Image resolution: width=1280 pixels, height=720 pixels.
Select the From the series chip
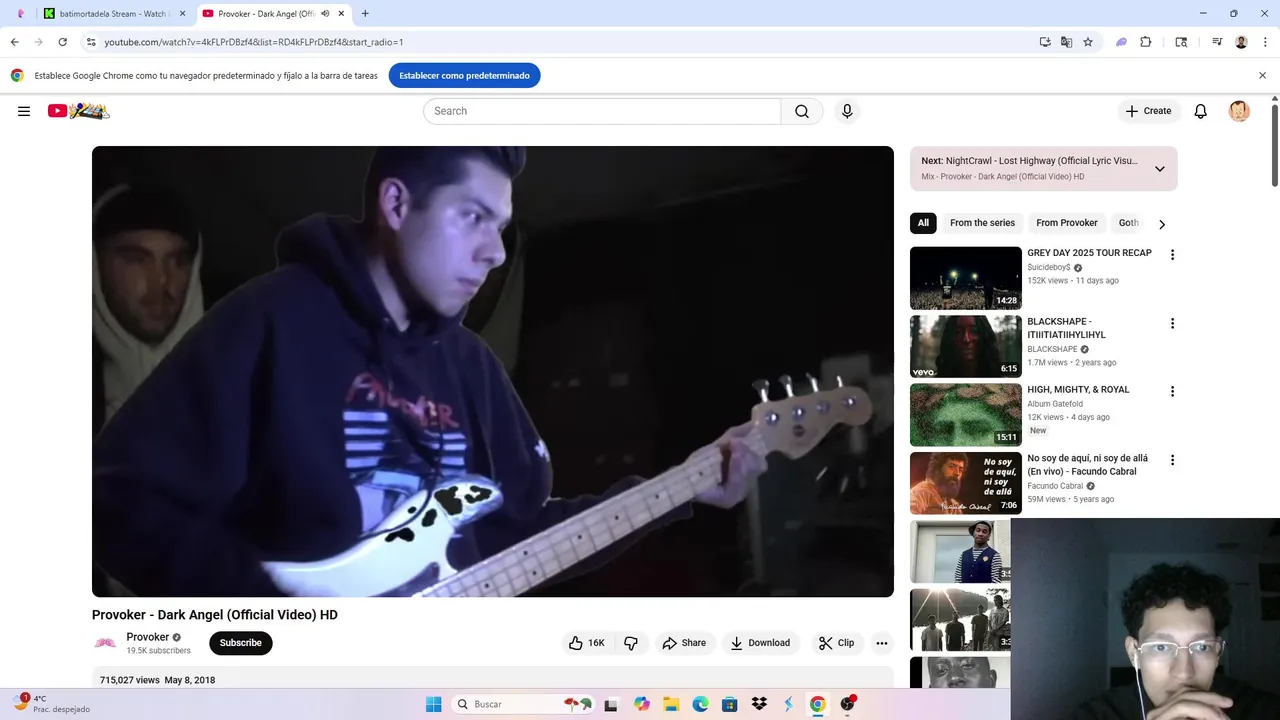(982, 223)
